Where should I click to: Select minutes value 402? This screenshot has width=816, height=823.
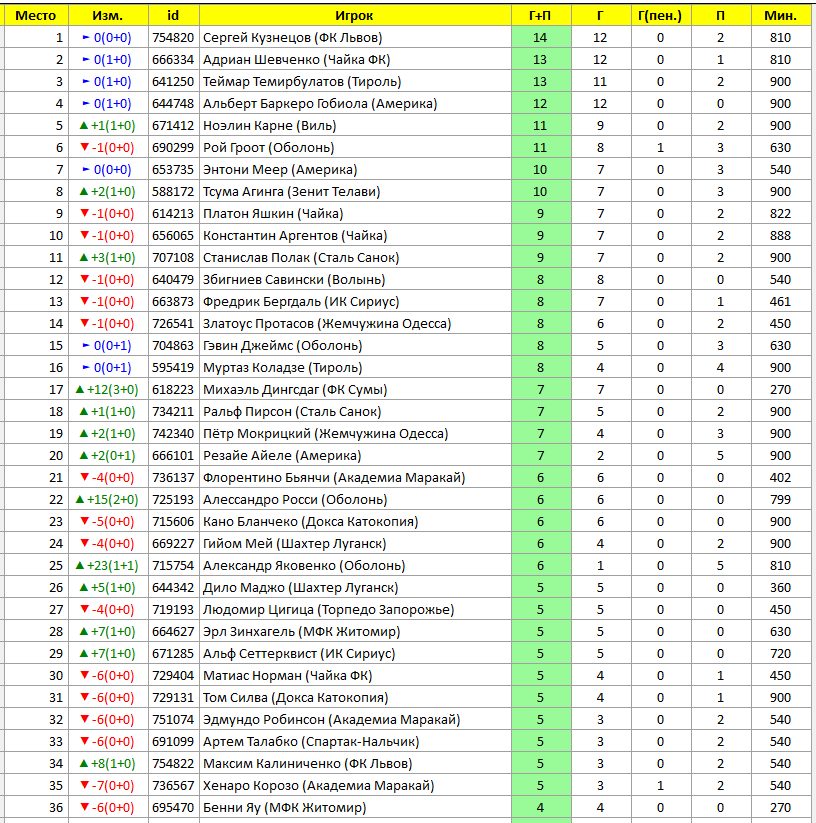[x=780, y=479]
